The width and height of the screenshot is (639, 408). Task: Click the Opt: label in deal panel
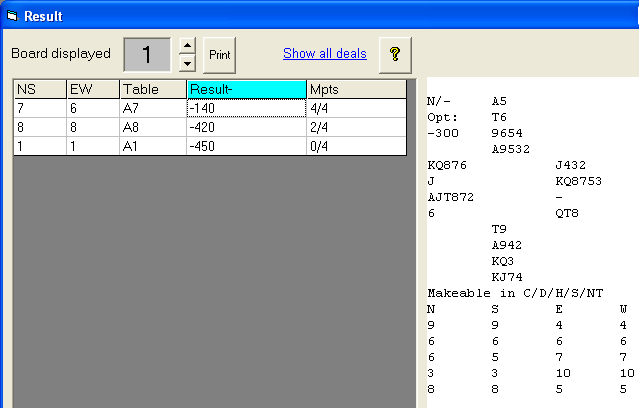[443, 117]
